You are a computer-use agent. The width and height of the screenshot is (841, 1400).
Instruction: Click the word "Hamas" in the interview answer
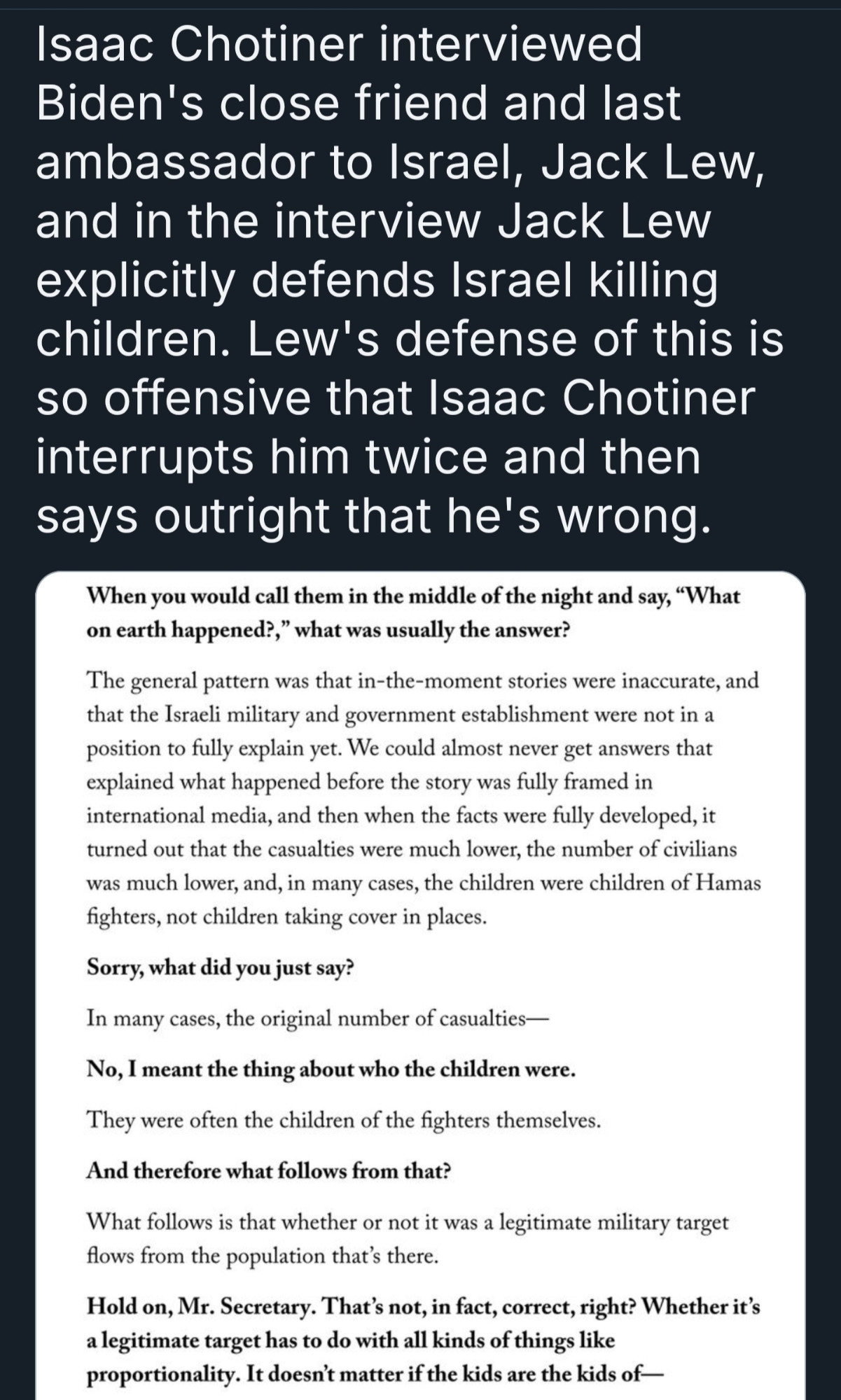728,883
